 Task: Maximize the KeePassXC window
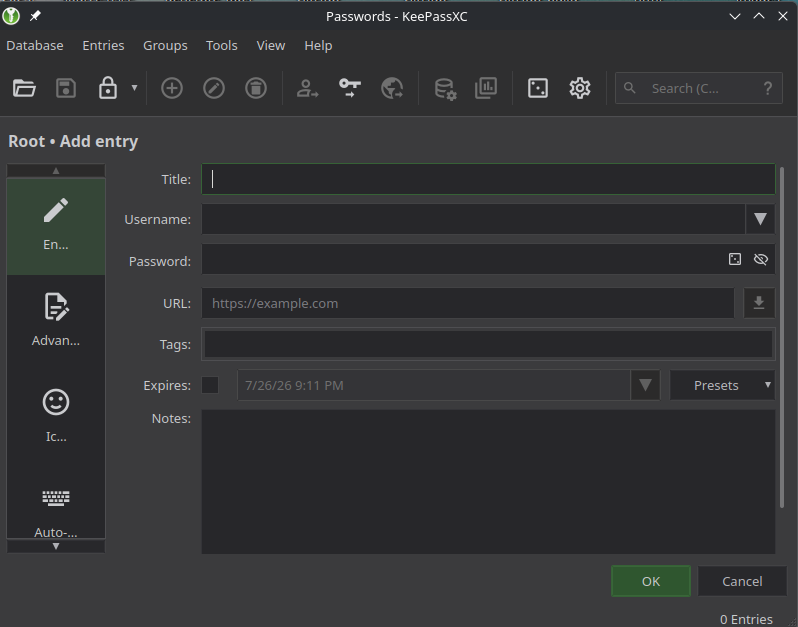point(759,16)
